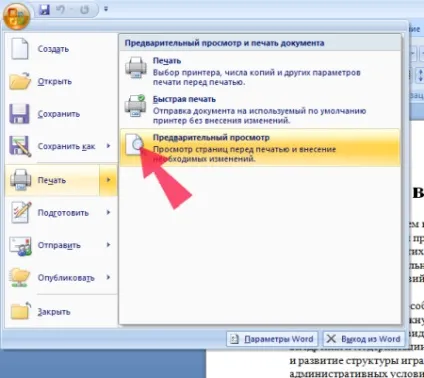
Task: Expand the Печать submenu arrow
Action: tap(108, 180)
